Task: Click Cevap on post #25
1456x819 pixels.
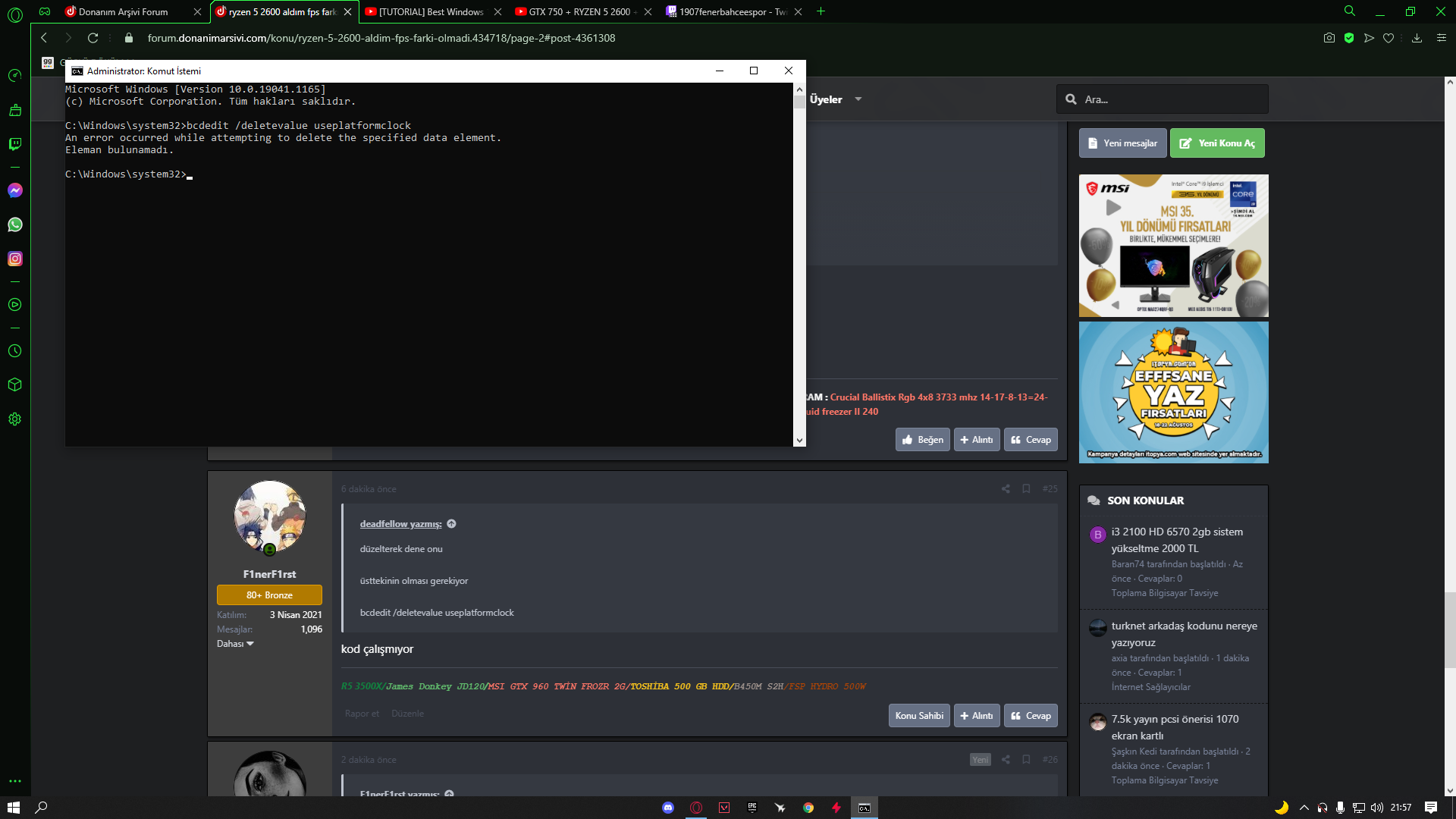Action: tap(1031, 716)
